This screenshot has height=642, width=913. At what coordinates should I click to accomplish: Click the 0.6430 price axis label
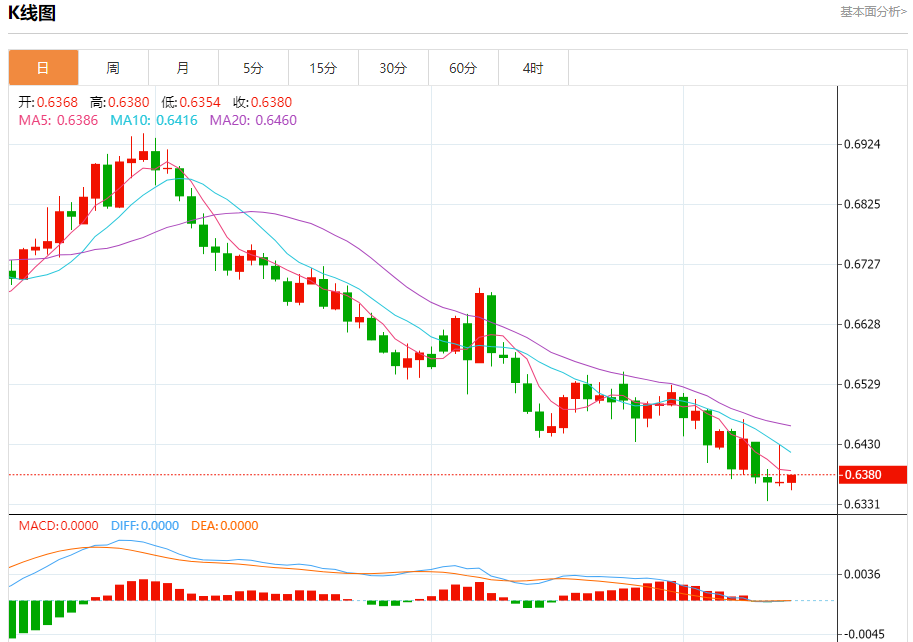862,444
